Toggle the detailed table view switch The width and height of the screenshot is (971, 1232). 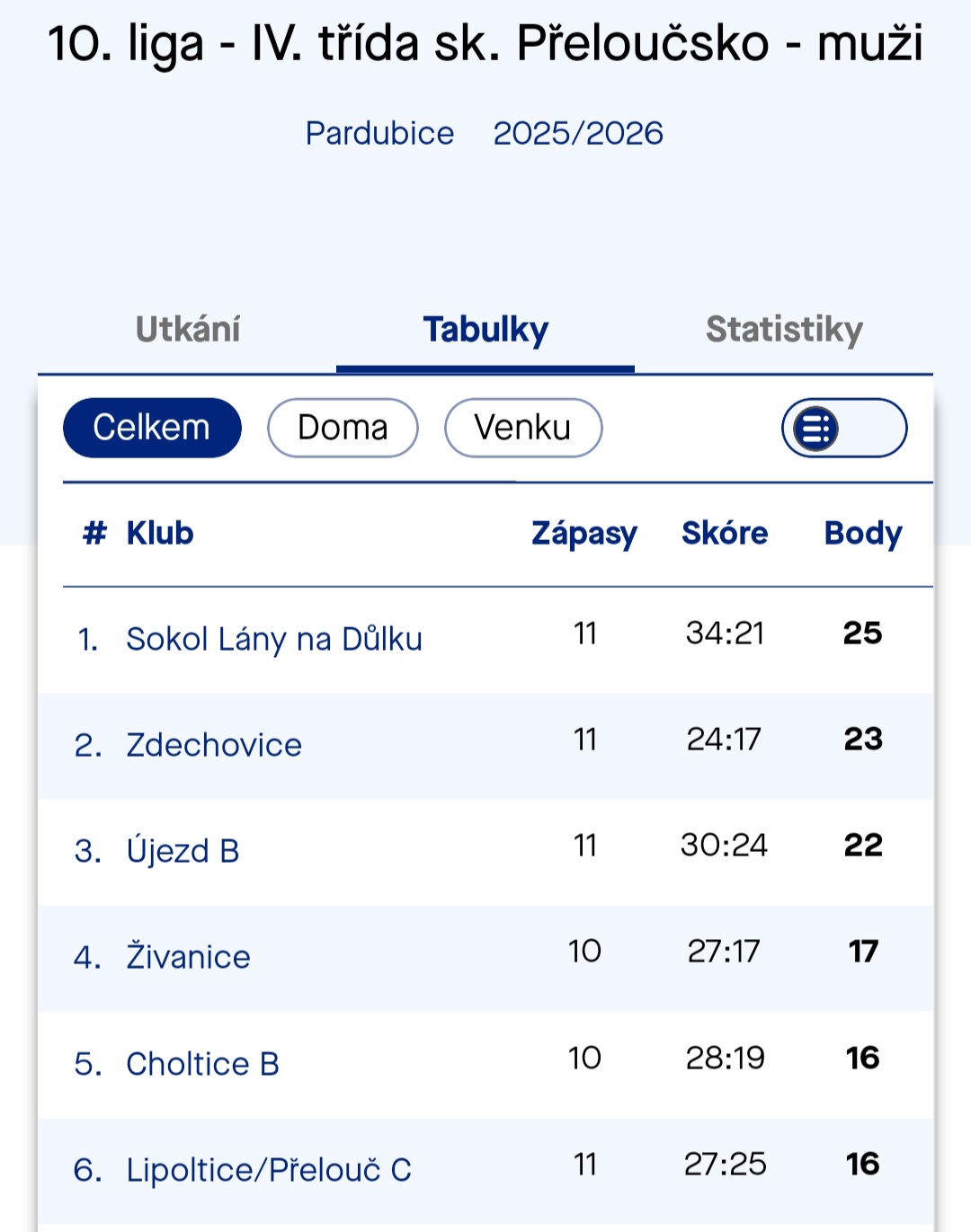pyautogui.click(x=843, y=428)
